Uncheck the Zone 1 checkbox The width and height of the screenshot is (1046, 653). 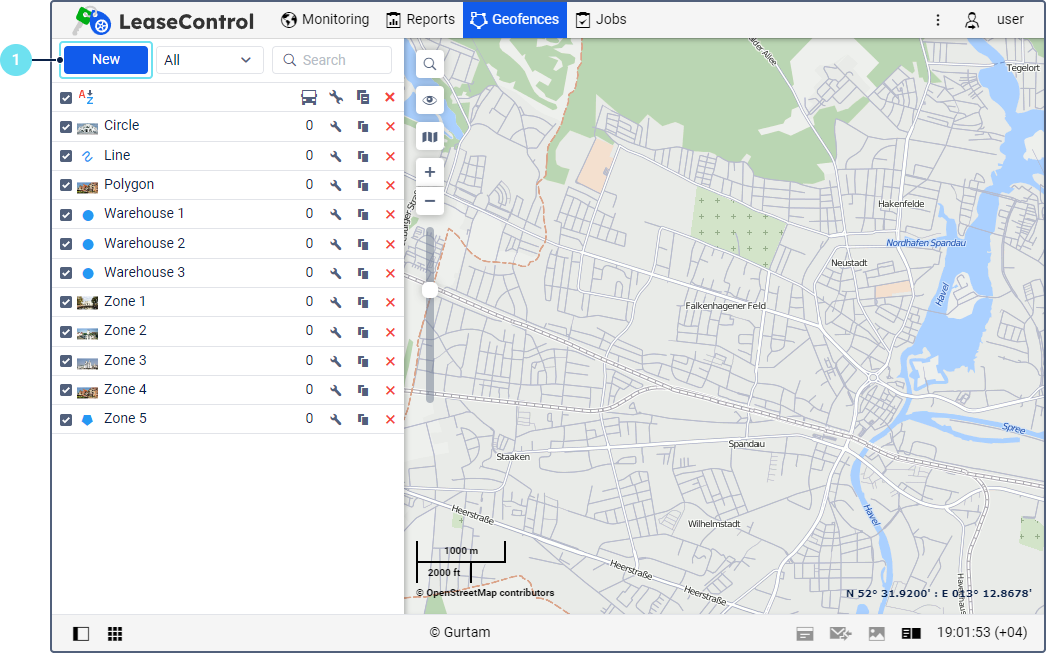coord(65,302)
